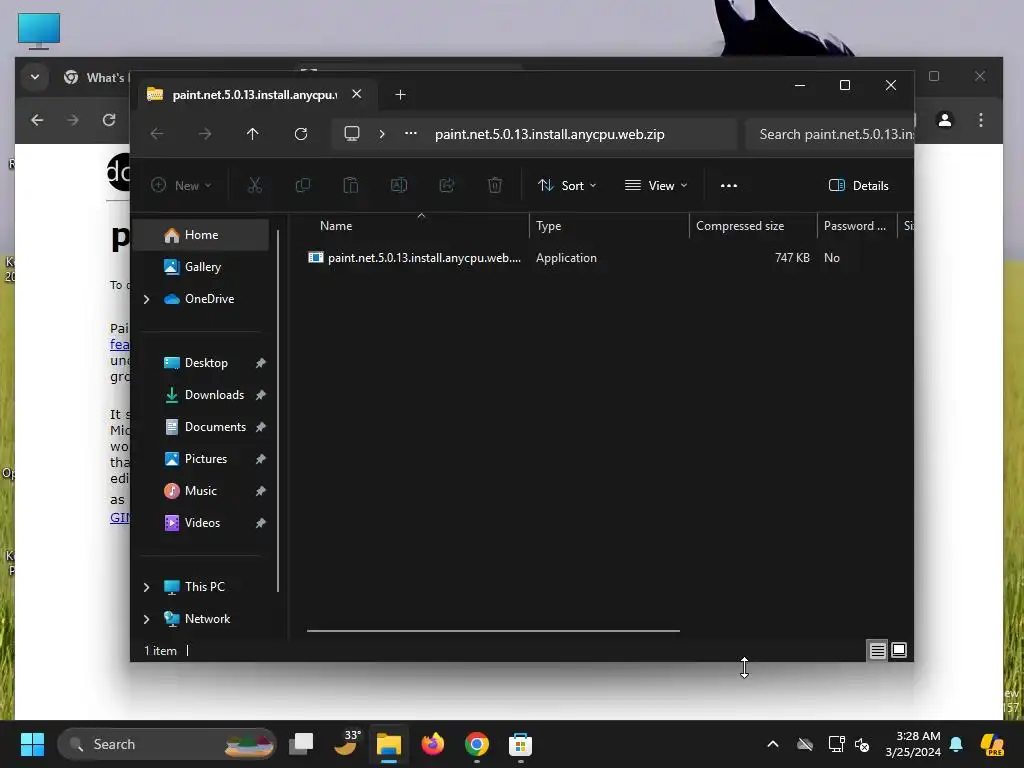Click the Copy icon in Explorer toolbar

click(302, 185)
